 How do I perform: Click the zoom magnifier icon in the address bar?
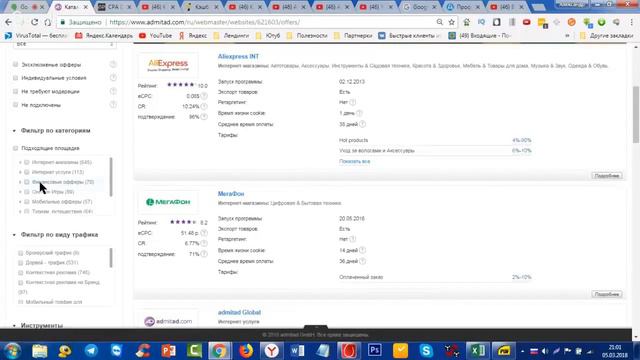[x=440, y=22]
